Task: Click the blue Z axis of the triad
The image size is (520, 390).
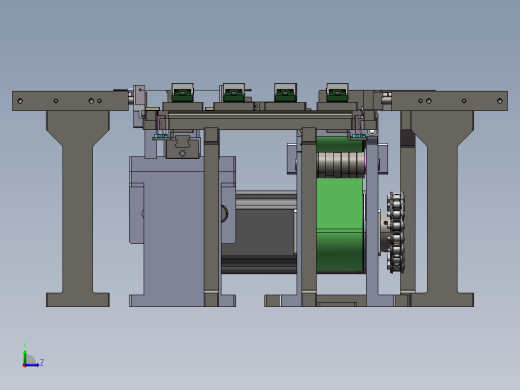Action: (33, 365)
